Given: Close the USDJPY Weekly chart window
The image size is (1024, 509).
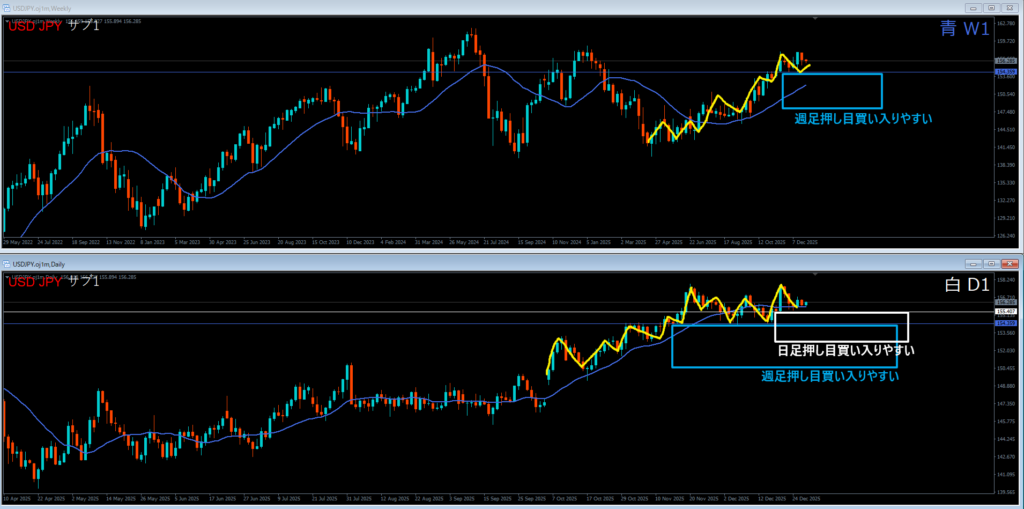Looking at the screenshot, I should [x=1009, y=8].
